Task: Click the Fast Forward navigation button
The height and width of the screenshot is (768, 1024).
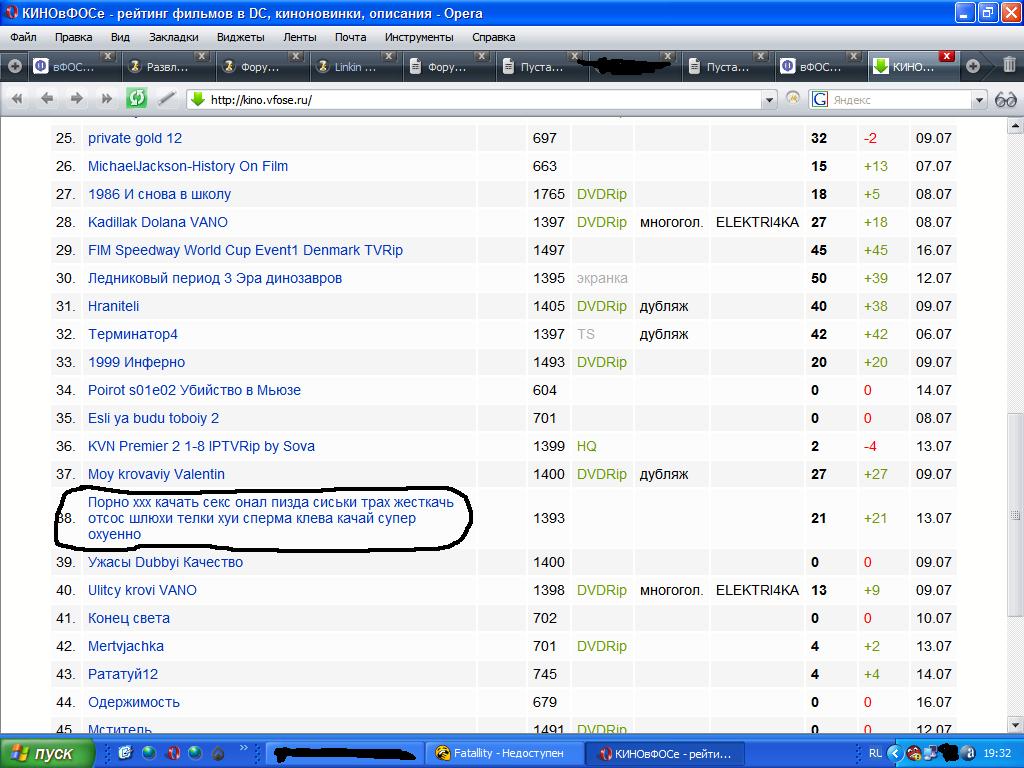Action: (106, 99)
